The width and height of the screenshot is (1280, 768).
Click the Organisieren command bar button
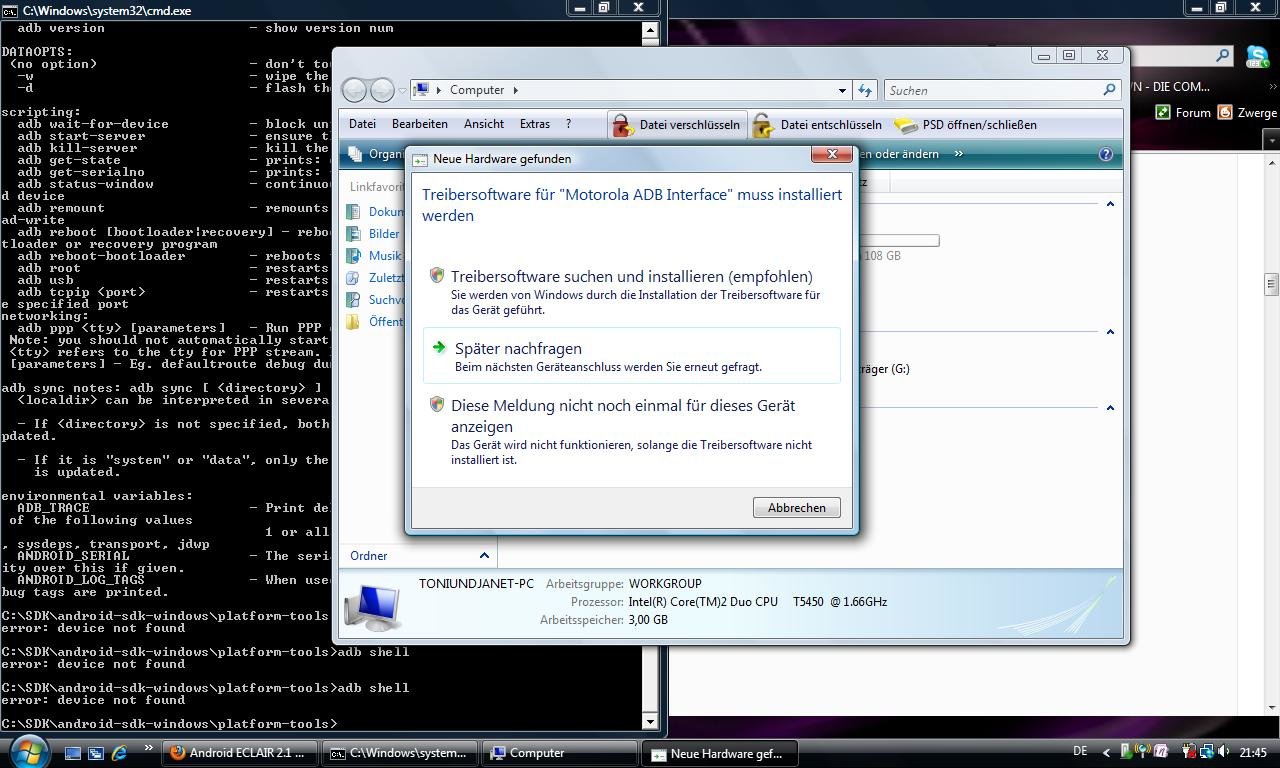375,154
